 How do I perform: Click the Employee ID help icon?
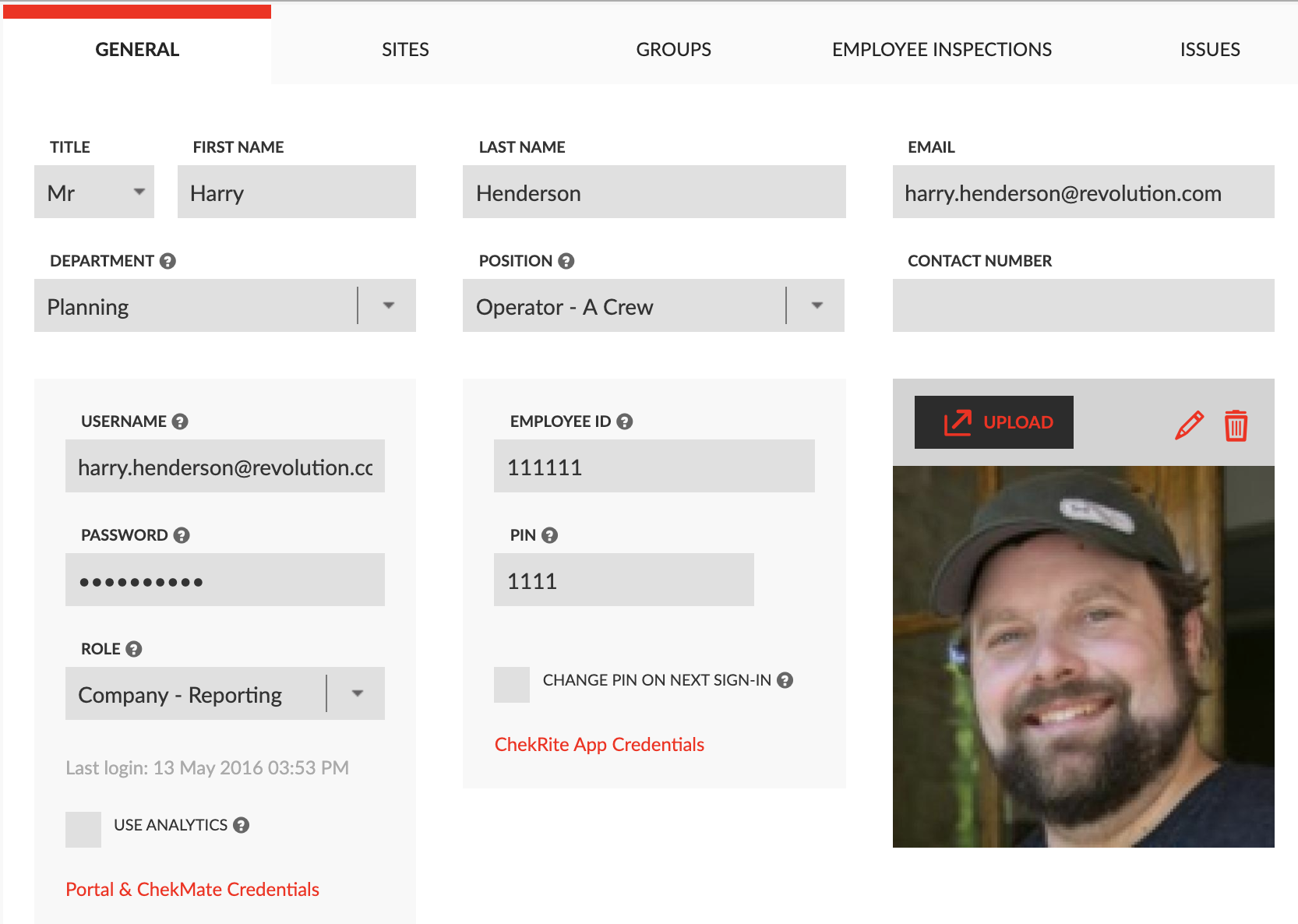[x=625, y=421]
